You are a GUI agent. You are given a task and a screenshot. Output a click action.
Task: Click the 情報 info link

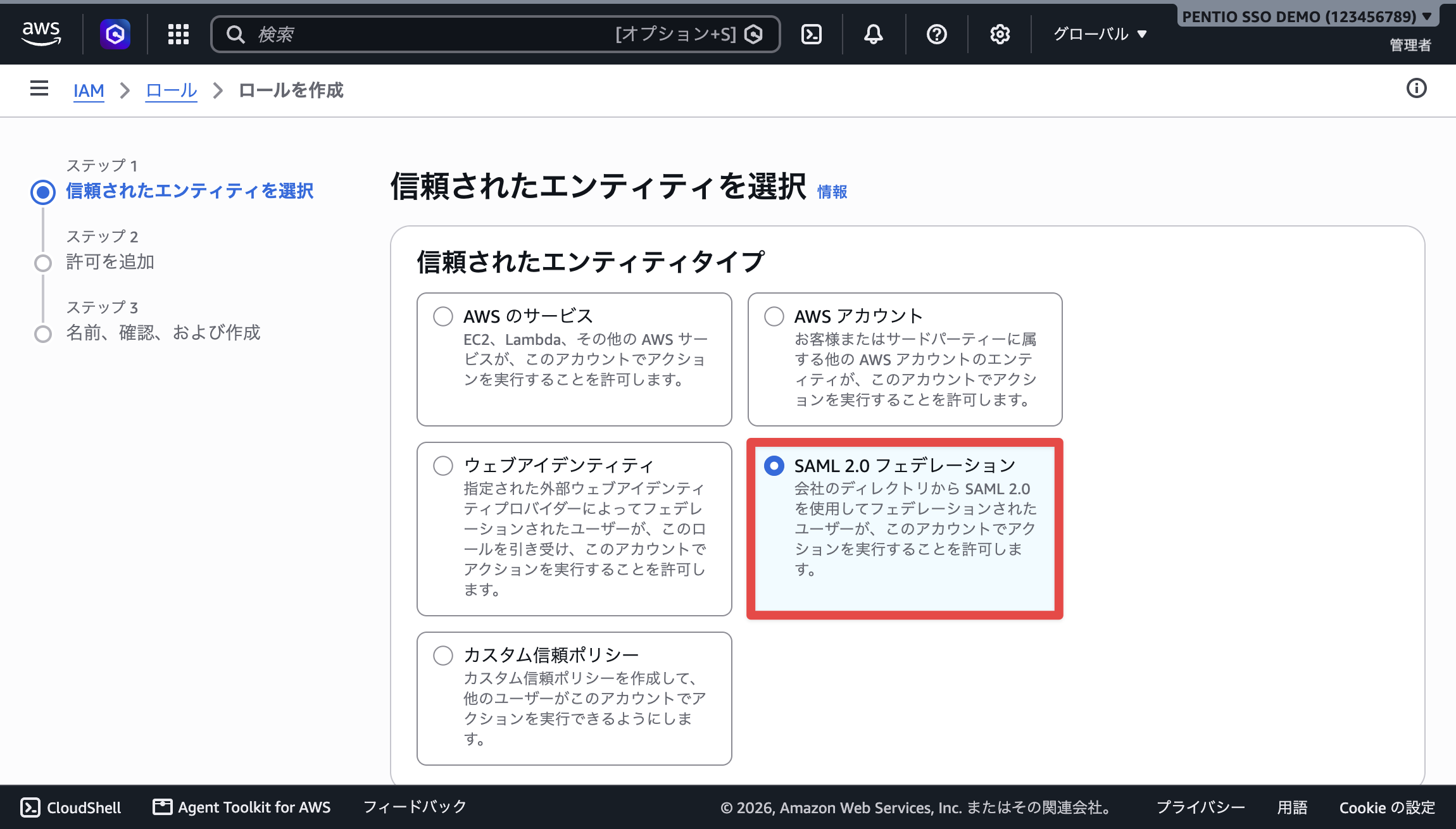coord(832,192)
